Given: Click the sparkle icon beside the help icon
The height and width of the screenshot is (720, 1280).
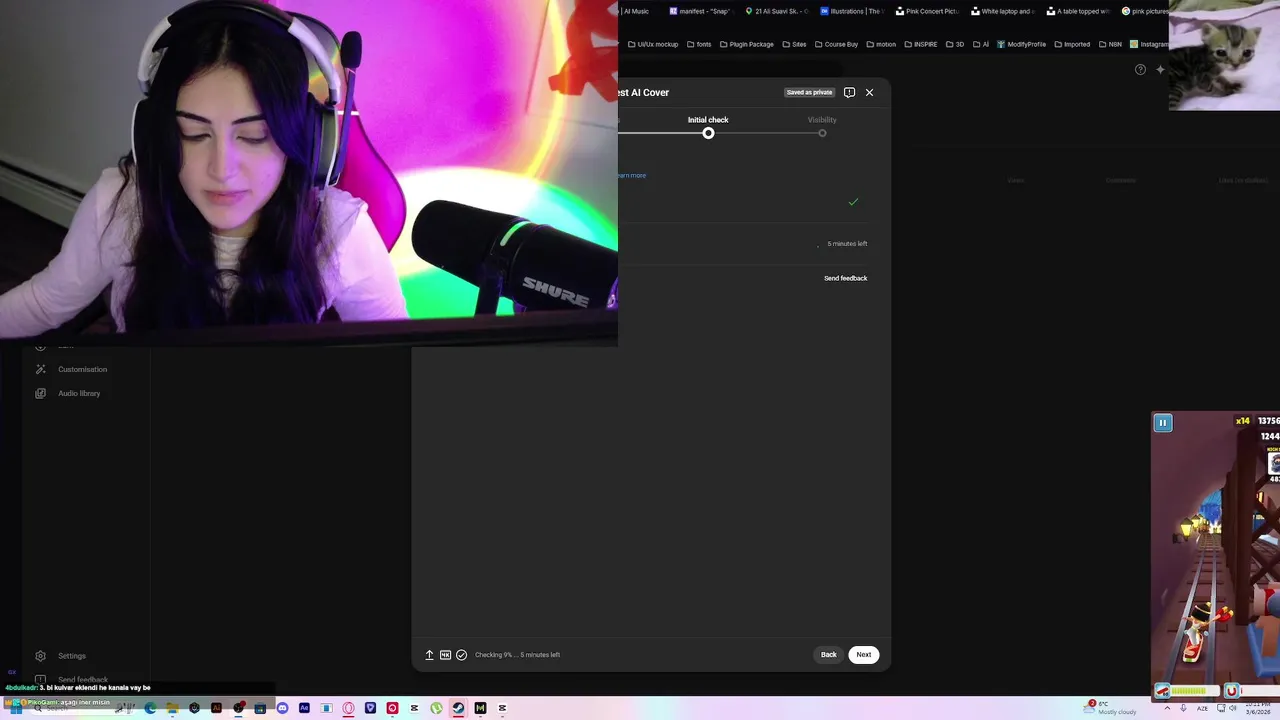Looking at the screenshot, I should coord(1160,69).
